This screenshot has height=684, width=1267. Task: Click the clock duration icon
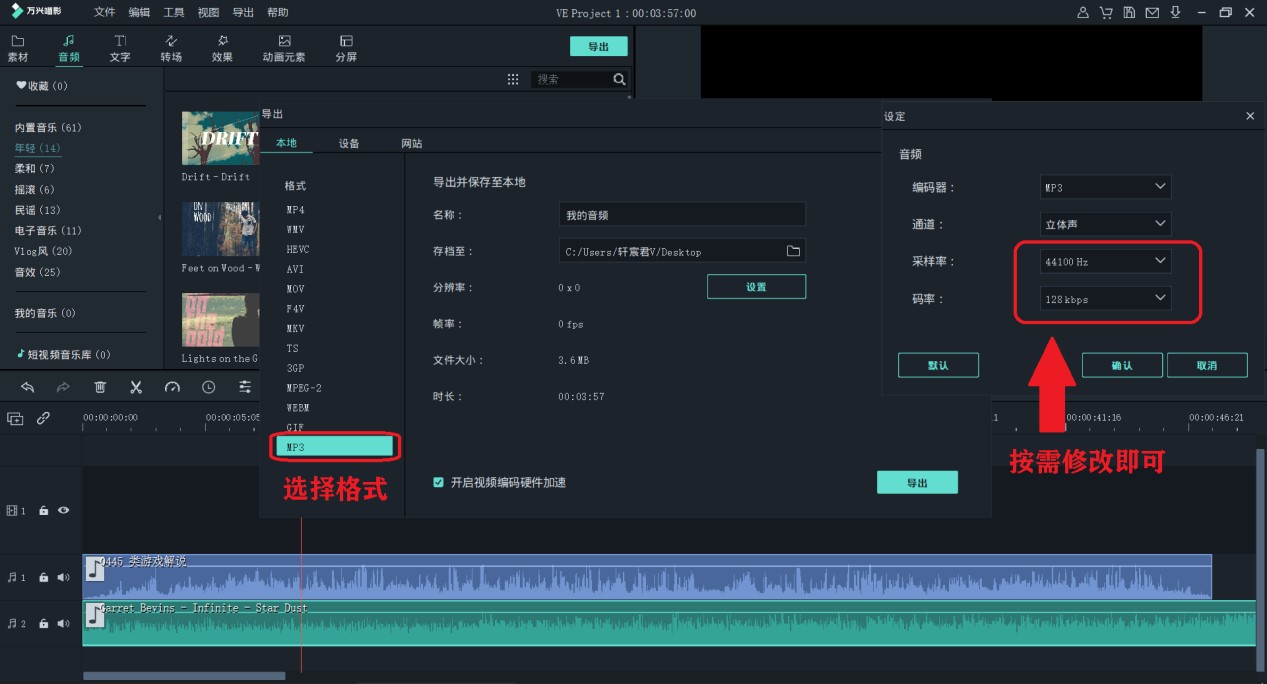tap(208, 387)
